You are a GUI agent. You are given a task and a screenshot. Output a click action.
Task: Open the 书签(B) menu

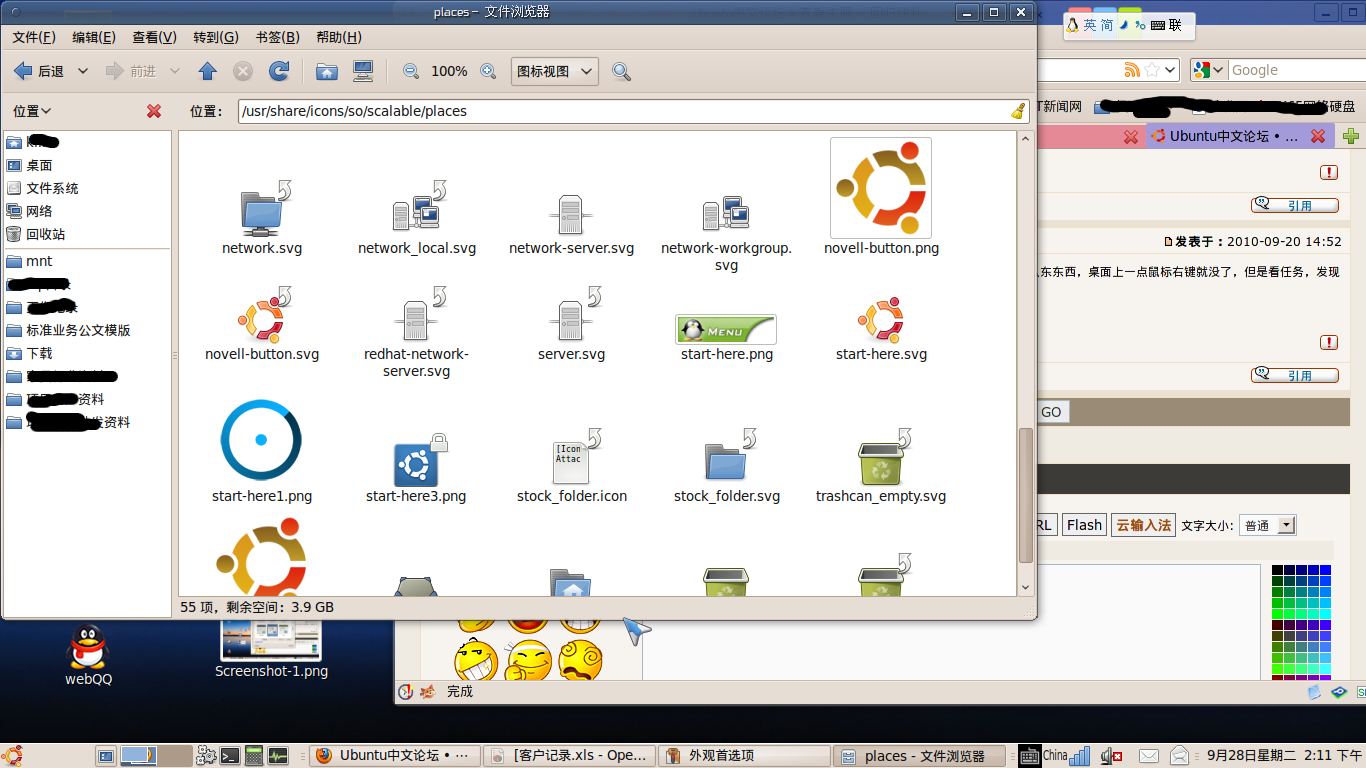coord(278,37)
